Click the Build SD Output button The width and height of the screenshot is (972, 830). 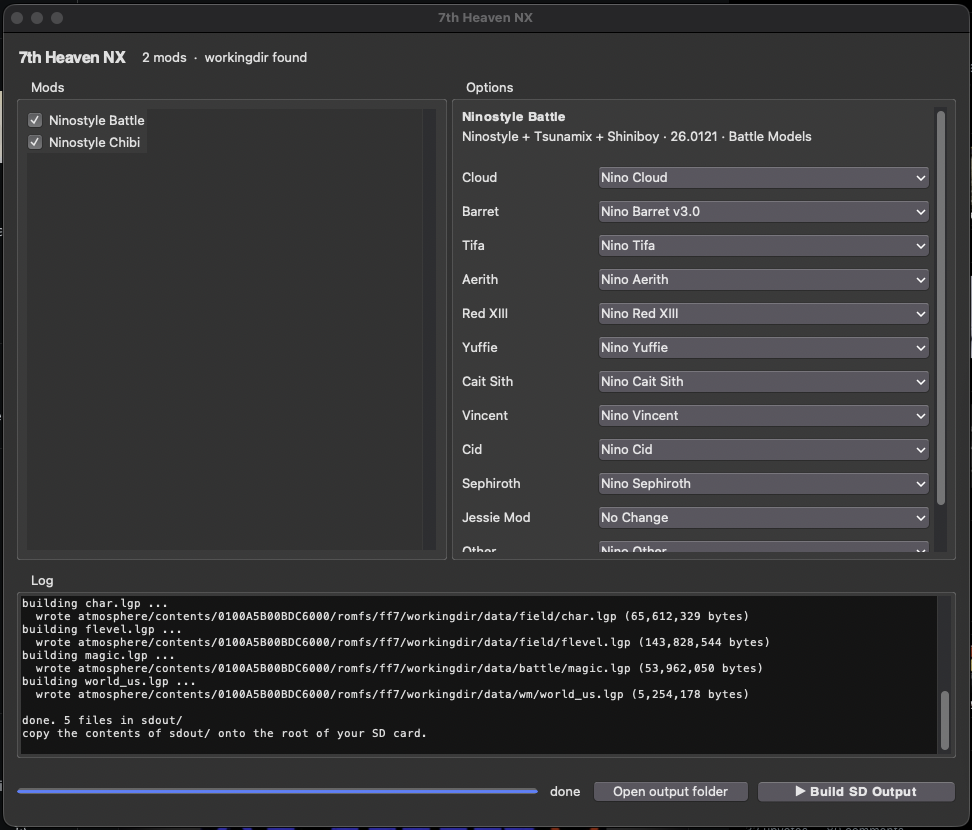click(x=856, y=792)
